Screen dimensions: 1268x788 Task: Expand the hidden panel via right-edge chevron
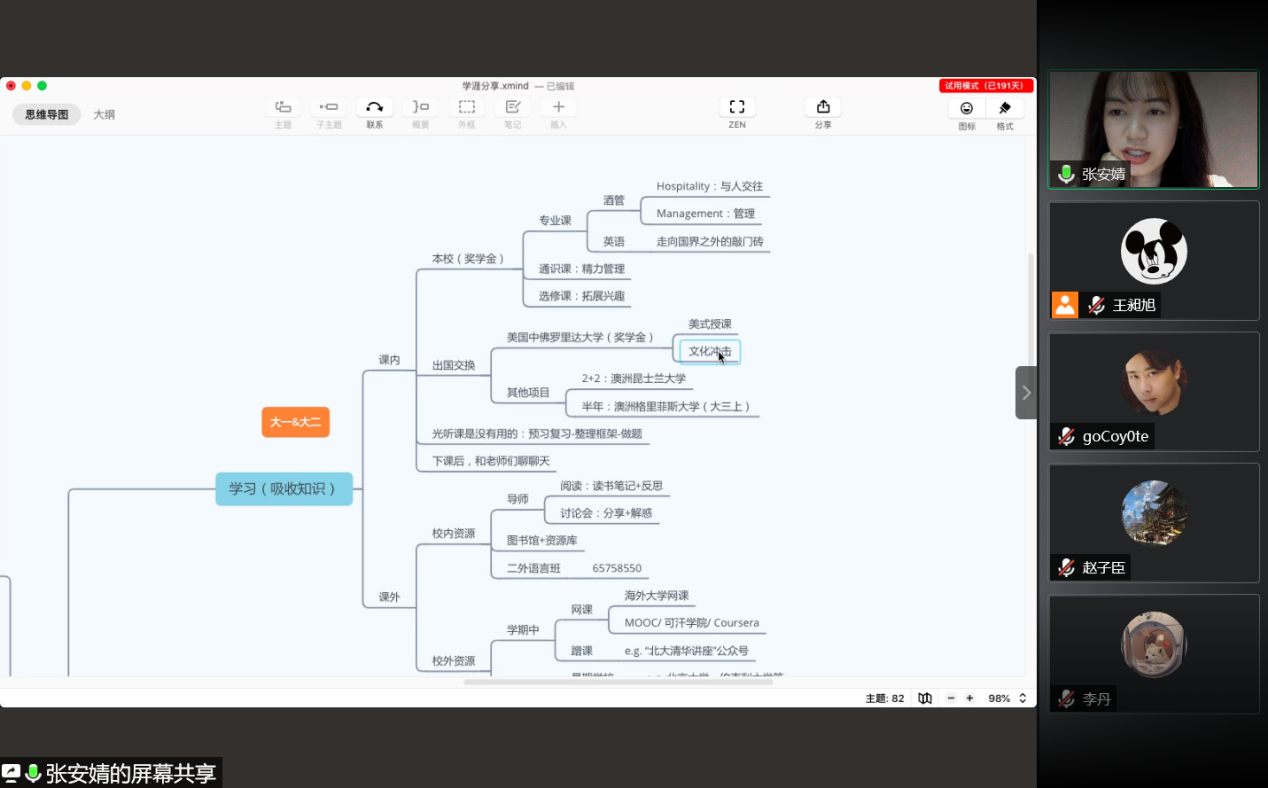coord(1026,392)
